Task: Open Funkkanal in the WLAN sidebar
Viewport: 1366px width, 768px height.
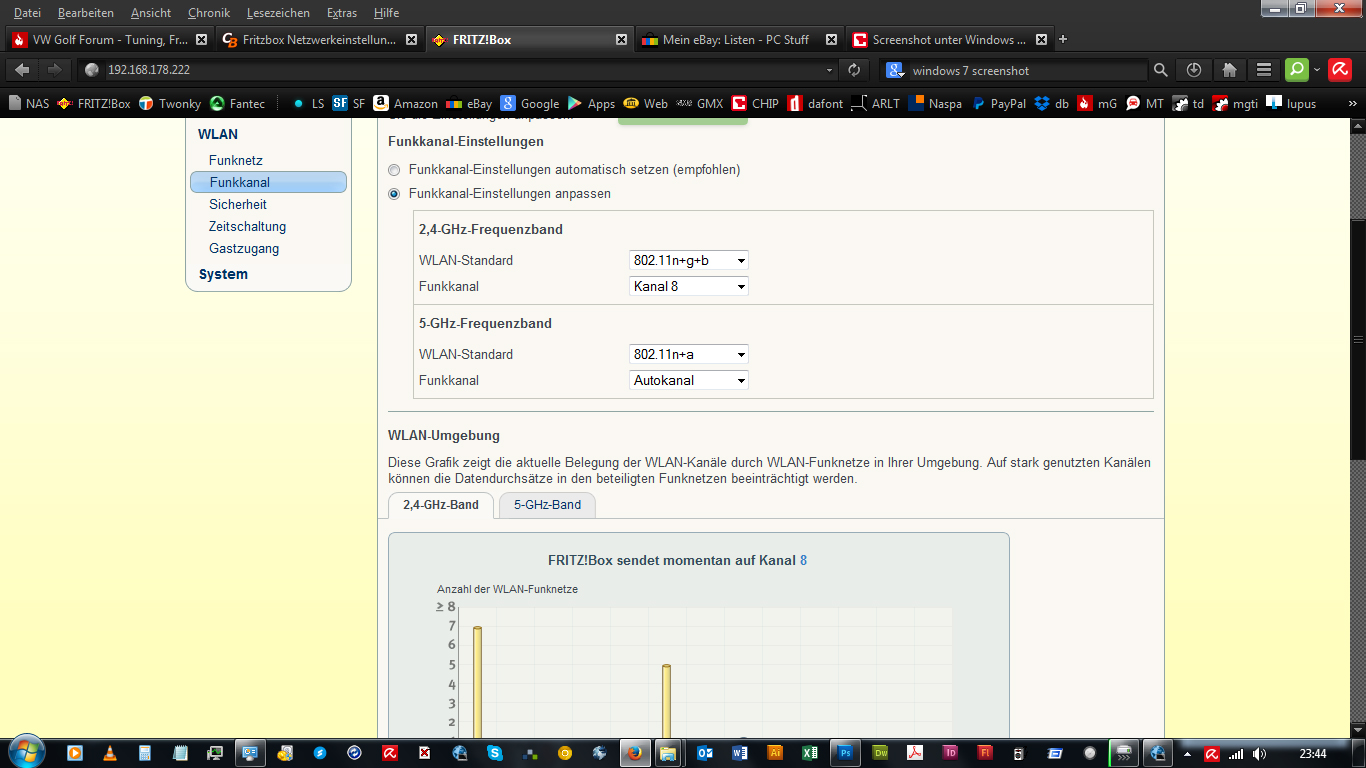Action: (268, 182)
